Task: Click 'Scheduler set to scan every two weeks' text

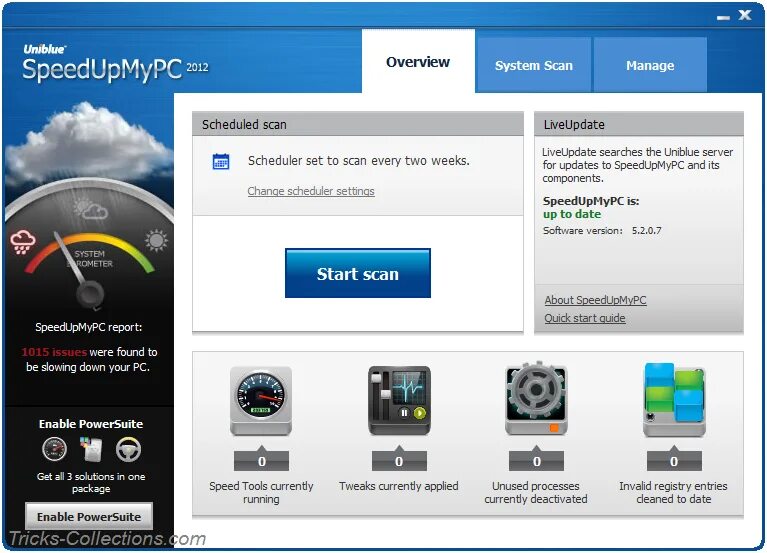Action: 359,161
